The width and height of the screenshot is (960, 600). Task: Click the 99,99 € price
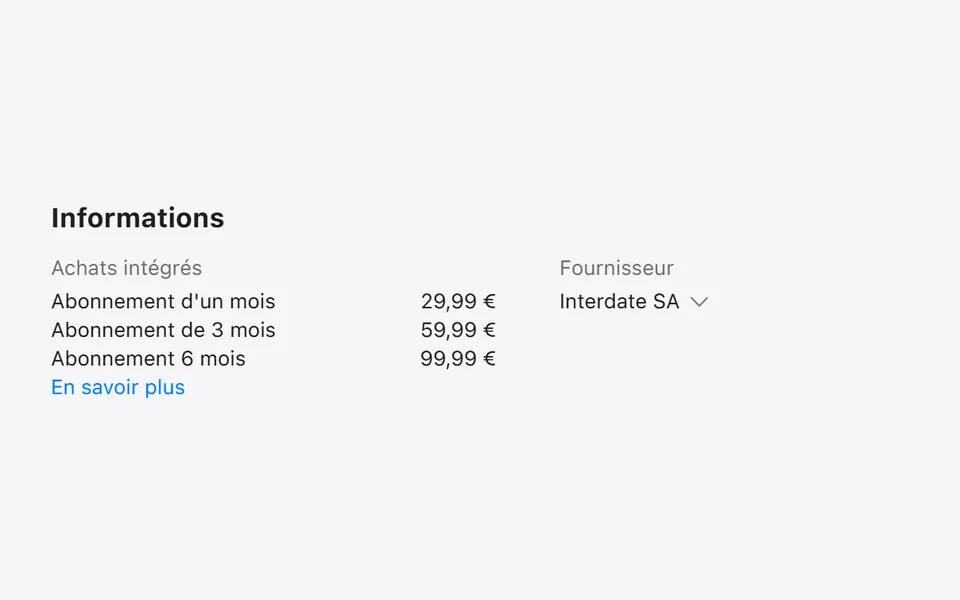(458, 359)
